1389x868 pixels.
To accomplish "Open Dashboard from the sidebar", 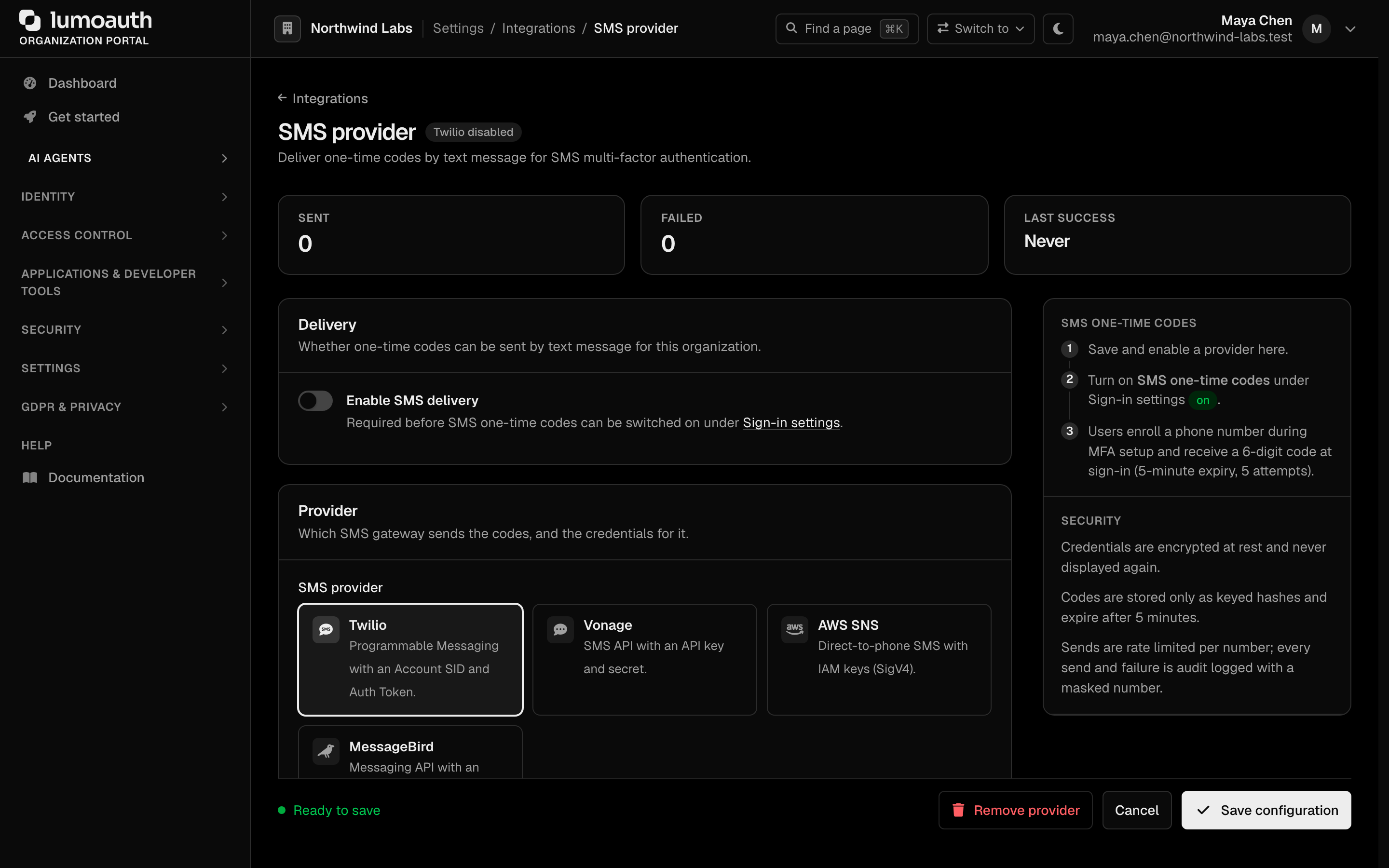I will [x=124, y=83].
